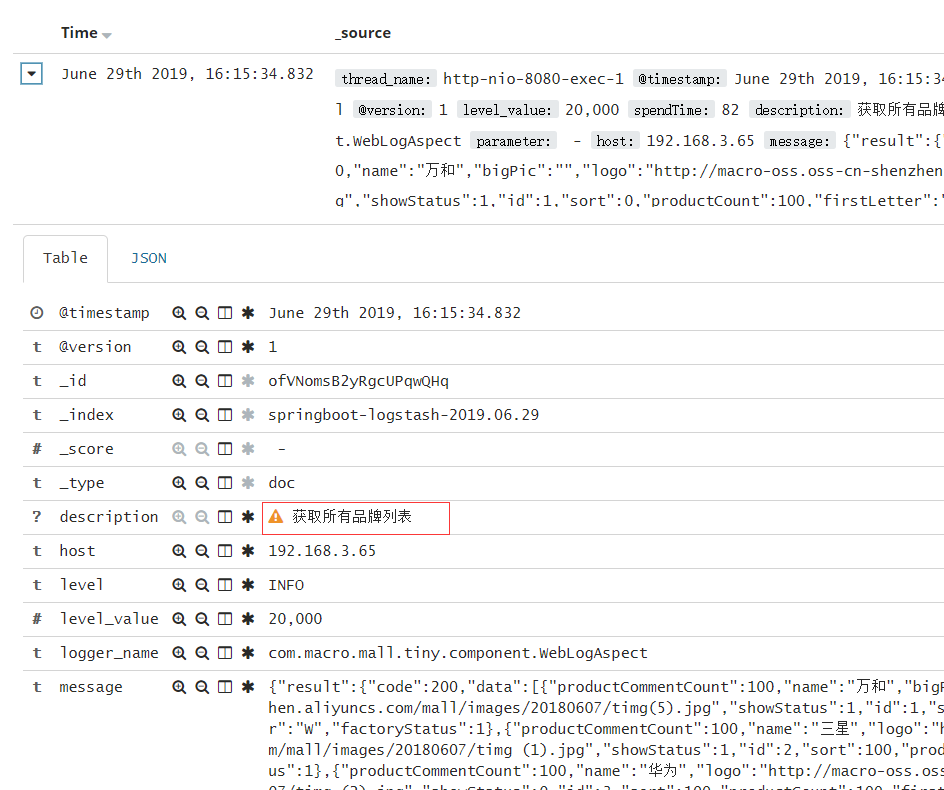The width and height of the screenshot is (944, 790).
Task: Toggle table column for the level field
Action: click(224, 584)
